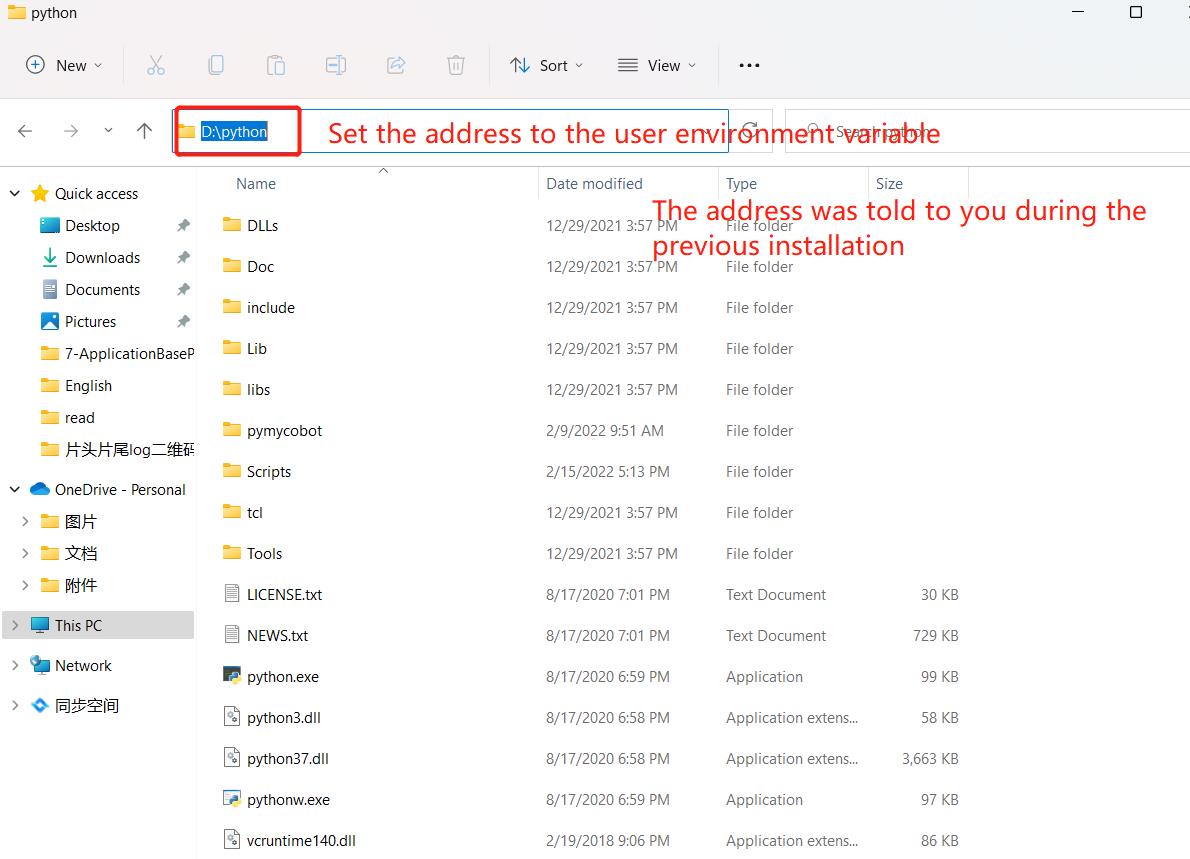The width and height of the screenshot is (1190, 859).
Task: Click the back navigation arrow
Action: coord(26,131)
